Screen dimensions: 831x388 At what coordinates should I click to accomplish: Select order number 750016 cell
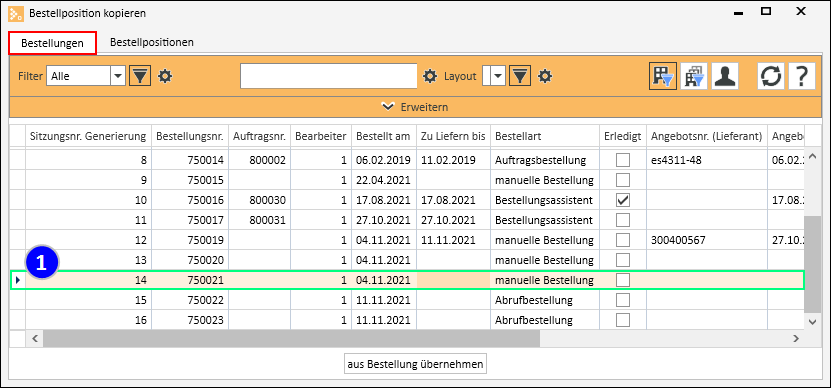(x=190, y=200)
